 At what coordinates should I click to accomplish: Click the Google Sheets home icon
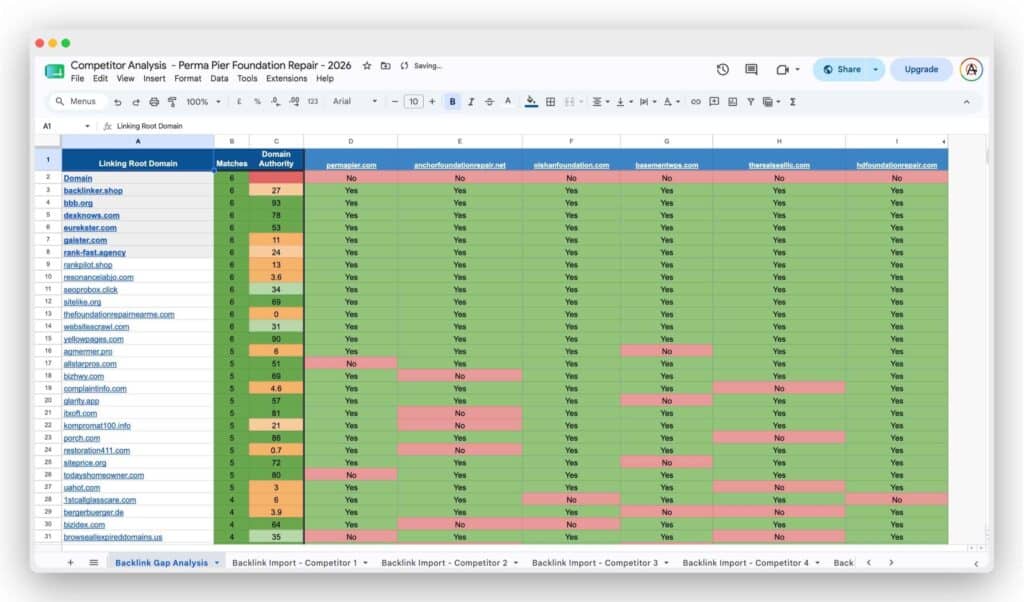54,71
